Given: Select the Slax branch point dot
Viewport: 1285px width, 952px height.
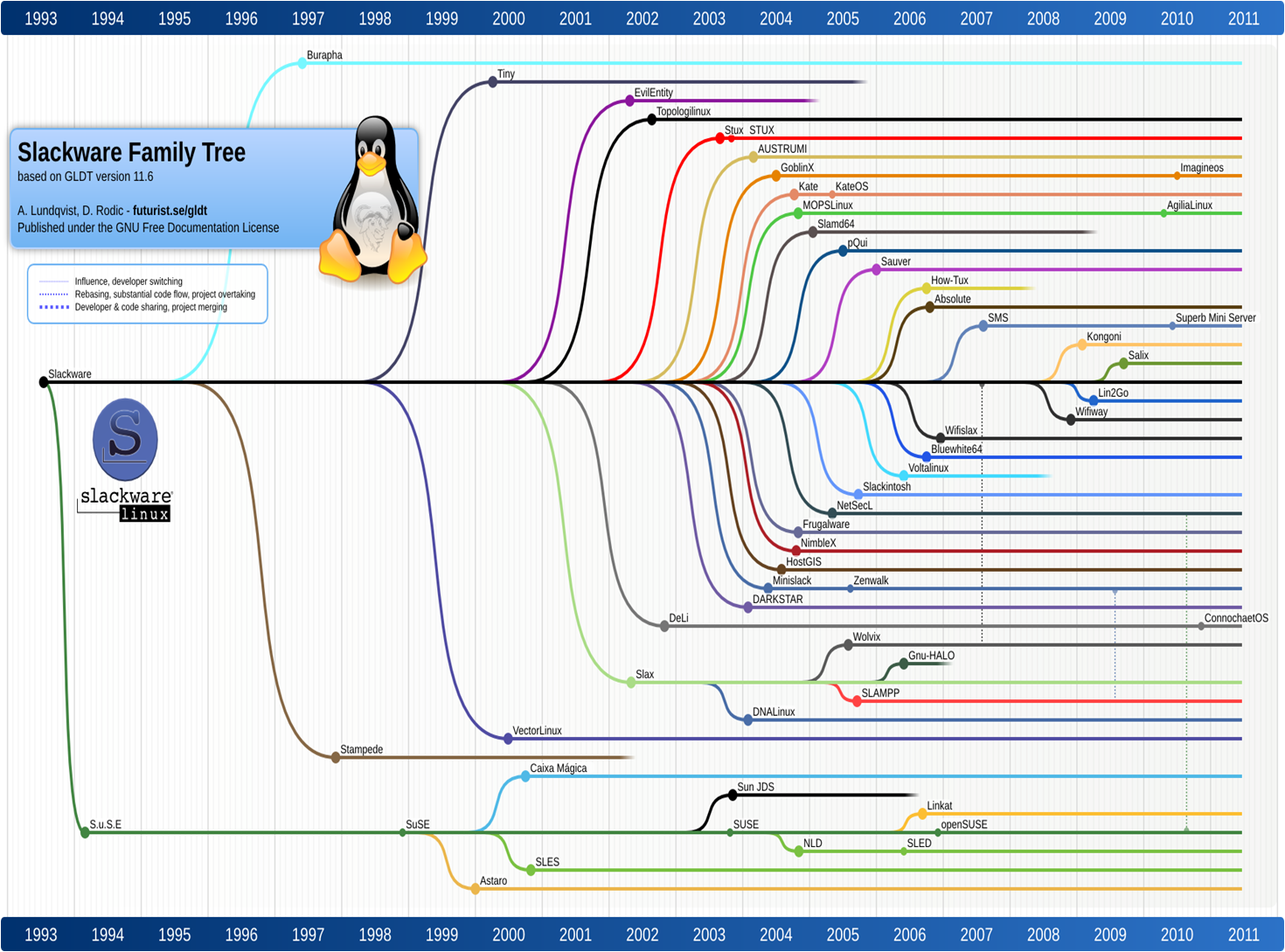Looking at the screenshot, I should click(x=629, y=682).
